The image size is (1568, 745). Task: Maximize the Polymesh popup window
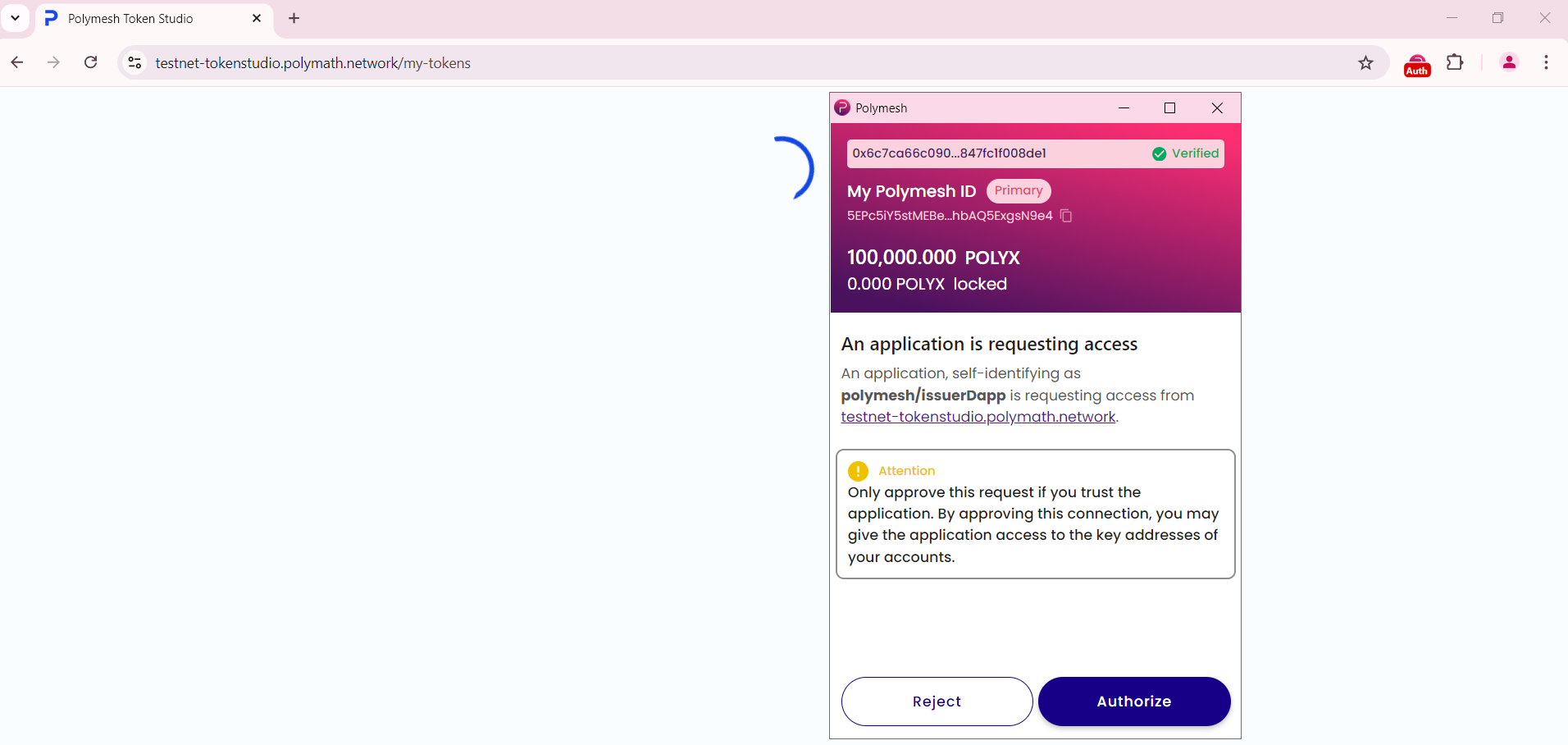(1170, 107)
